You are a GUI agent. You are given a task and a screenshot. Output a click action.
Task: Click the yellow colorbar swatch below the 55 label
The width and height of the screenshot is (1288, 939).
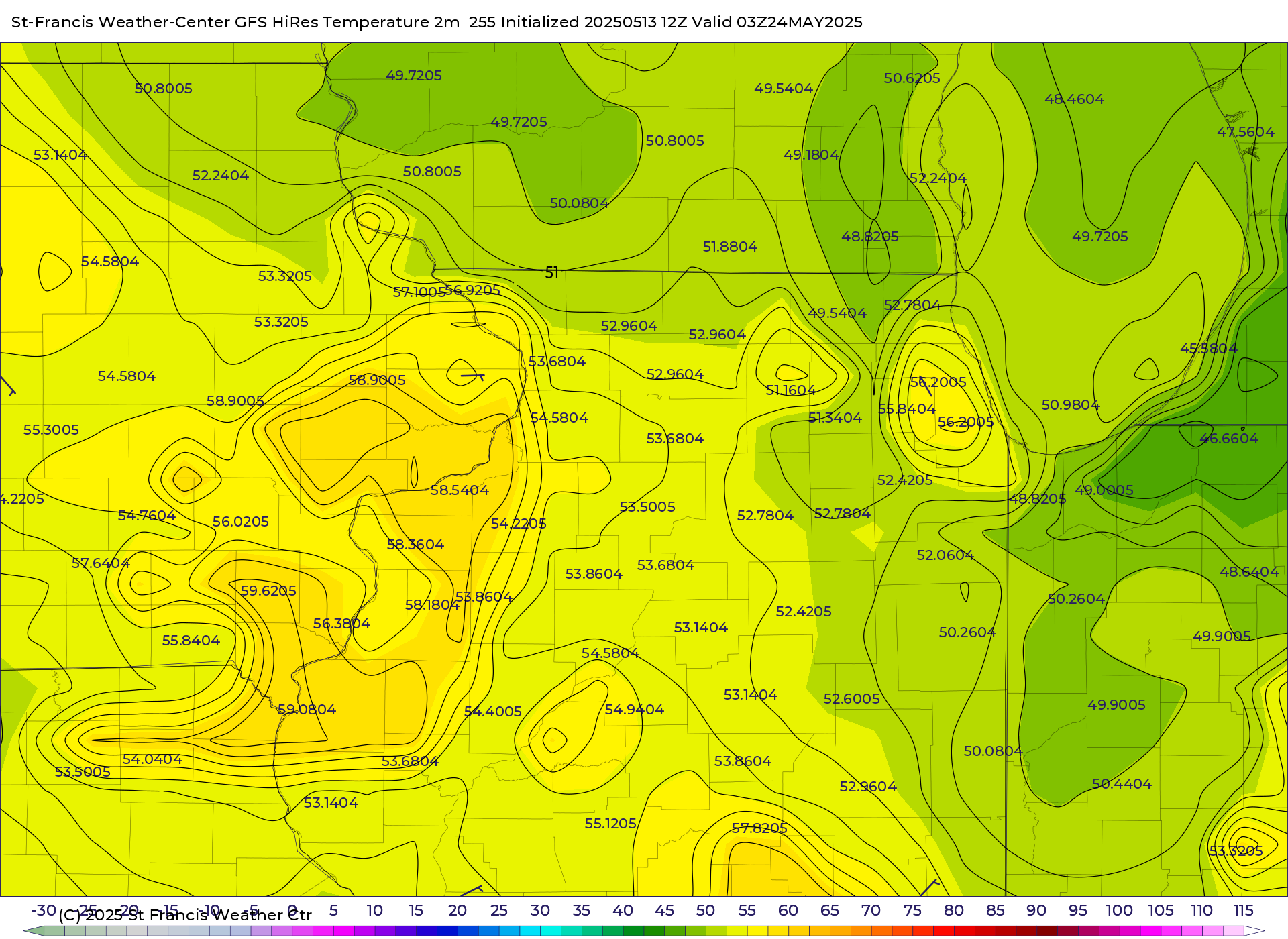coord(758,931)
